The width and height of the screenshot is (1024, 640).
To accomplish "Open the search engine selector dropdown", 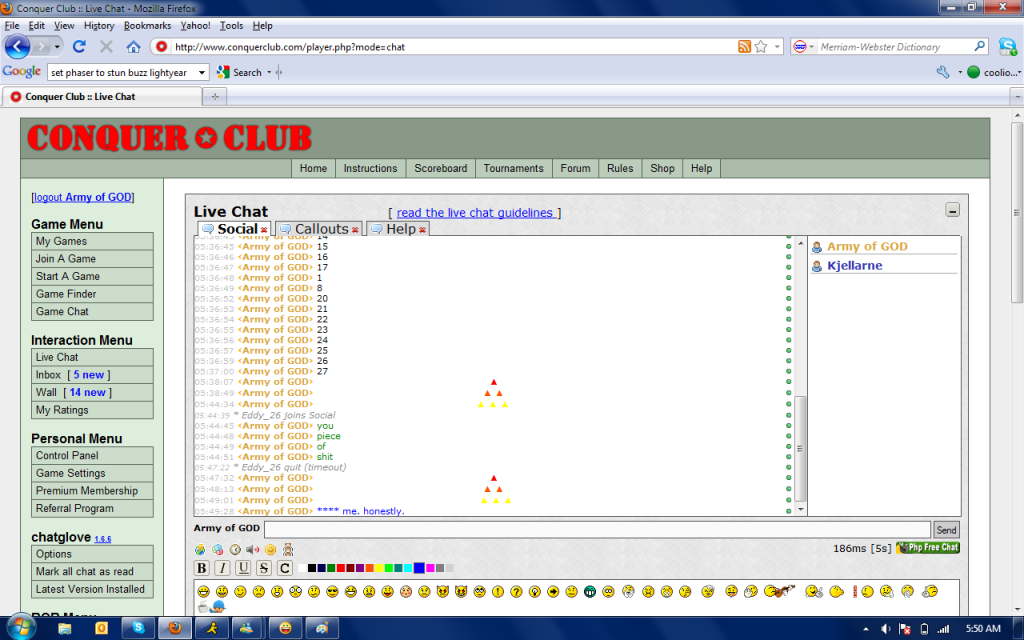I will (803, 47).
